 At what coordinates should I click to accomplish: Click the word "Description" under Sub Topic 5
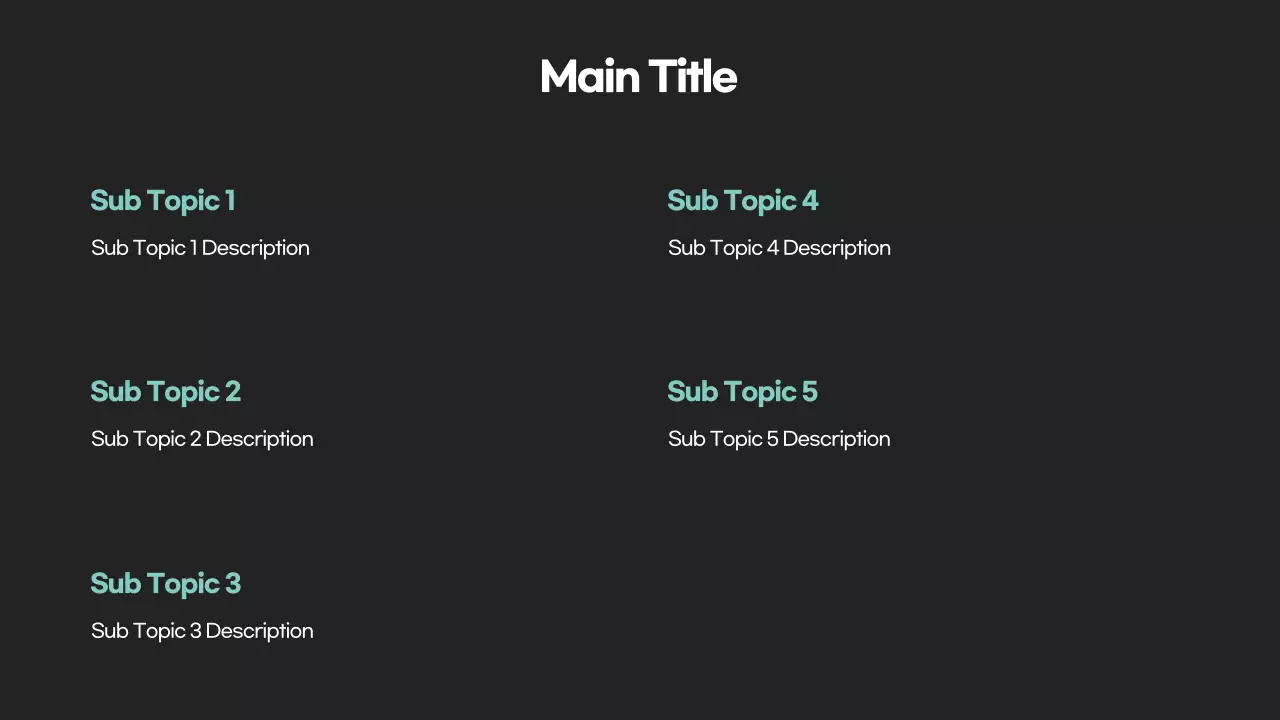pos(837,439)
